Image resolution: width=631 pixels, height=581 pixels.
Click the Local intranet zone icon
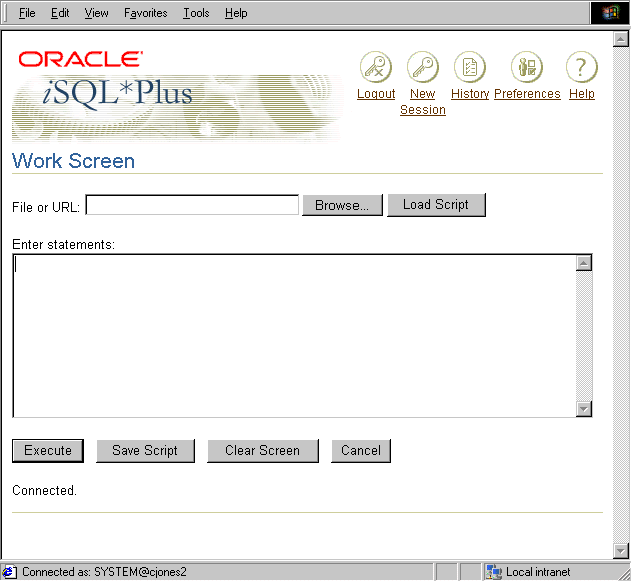(493, 572)
